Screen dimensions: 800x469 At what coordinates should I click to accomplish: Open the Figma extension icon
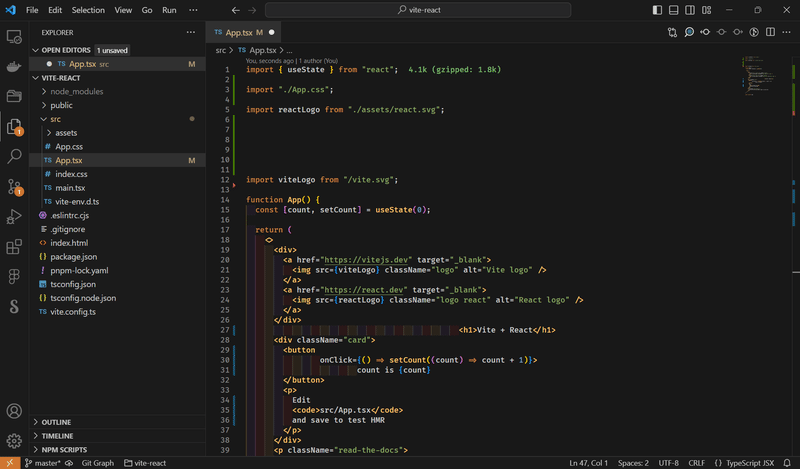pos(14,276)
